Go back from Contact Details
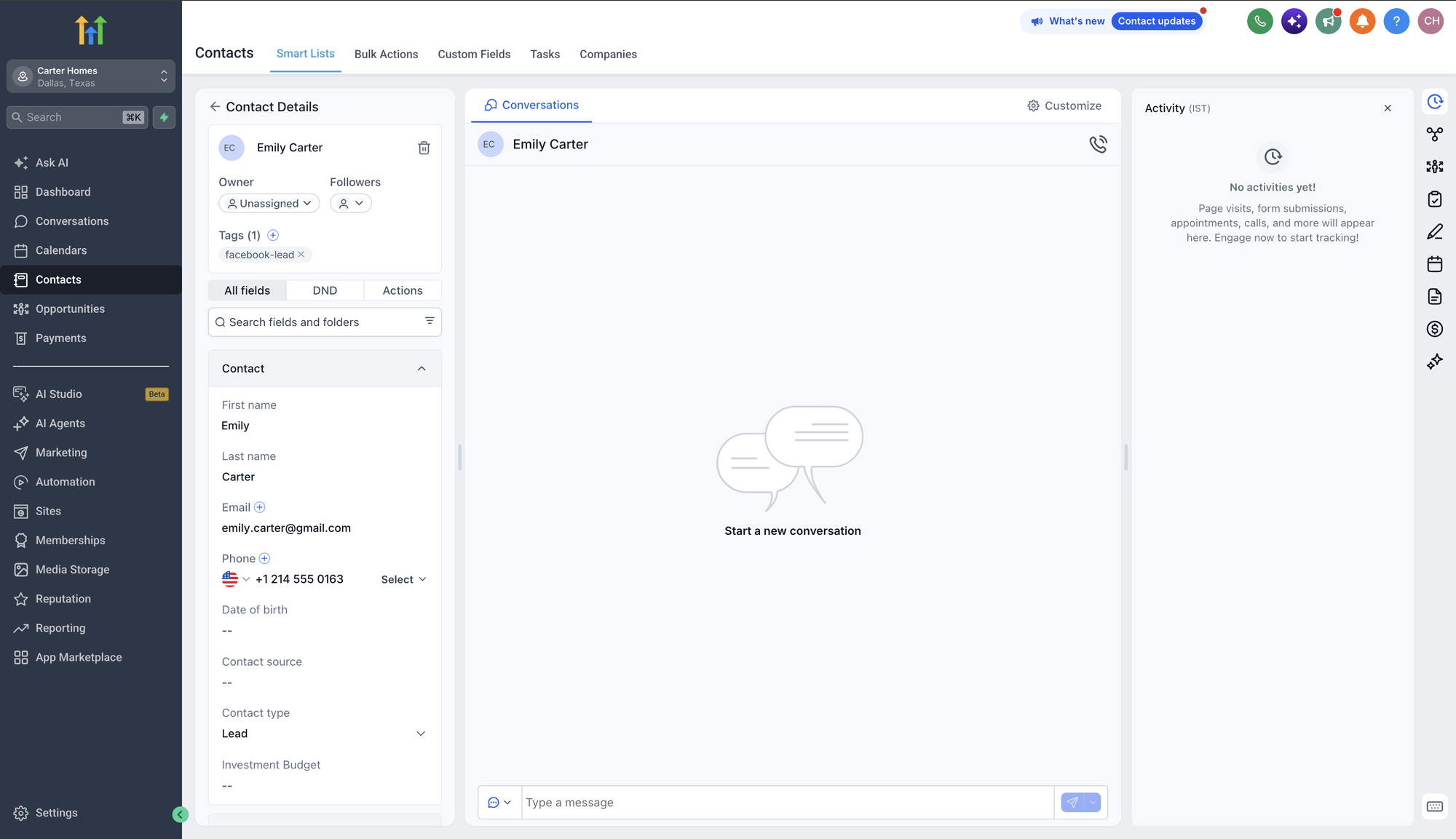This screenshot has width=1456, height=839. (215, 107)
